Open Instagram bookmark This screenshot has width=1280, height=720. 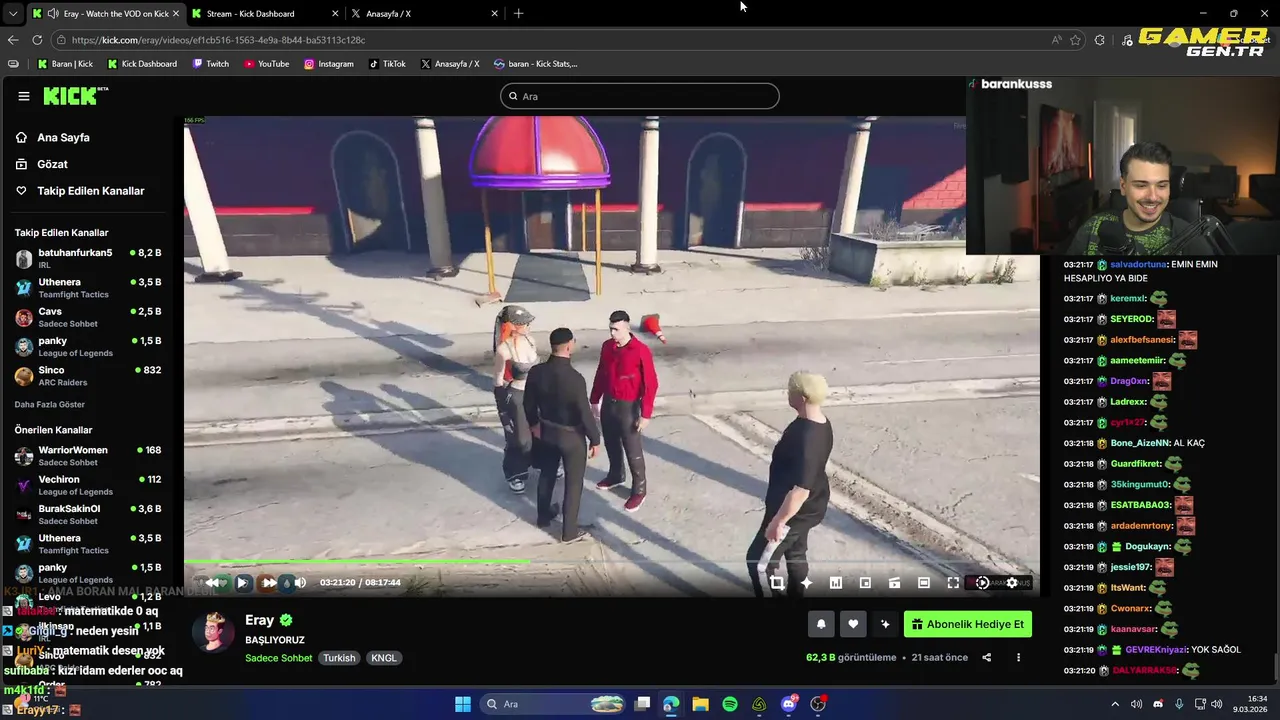point(329,64)
